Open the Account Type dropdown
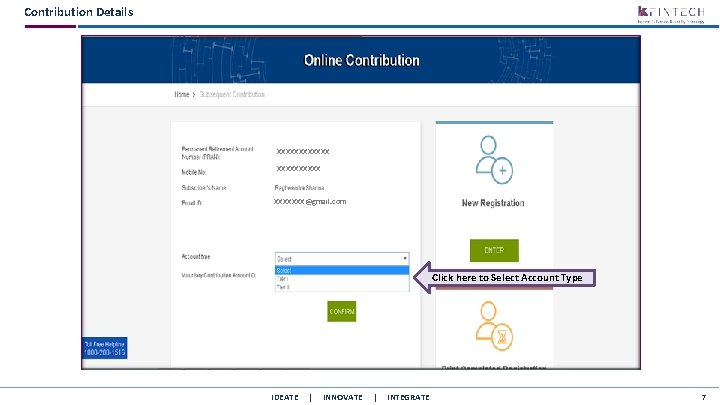The image size is (720, 405). (x=342, y=259)
